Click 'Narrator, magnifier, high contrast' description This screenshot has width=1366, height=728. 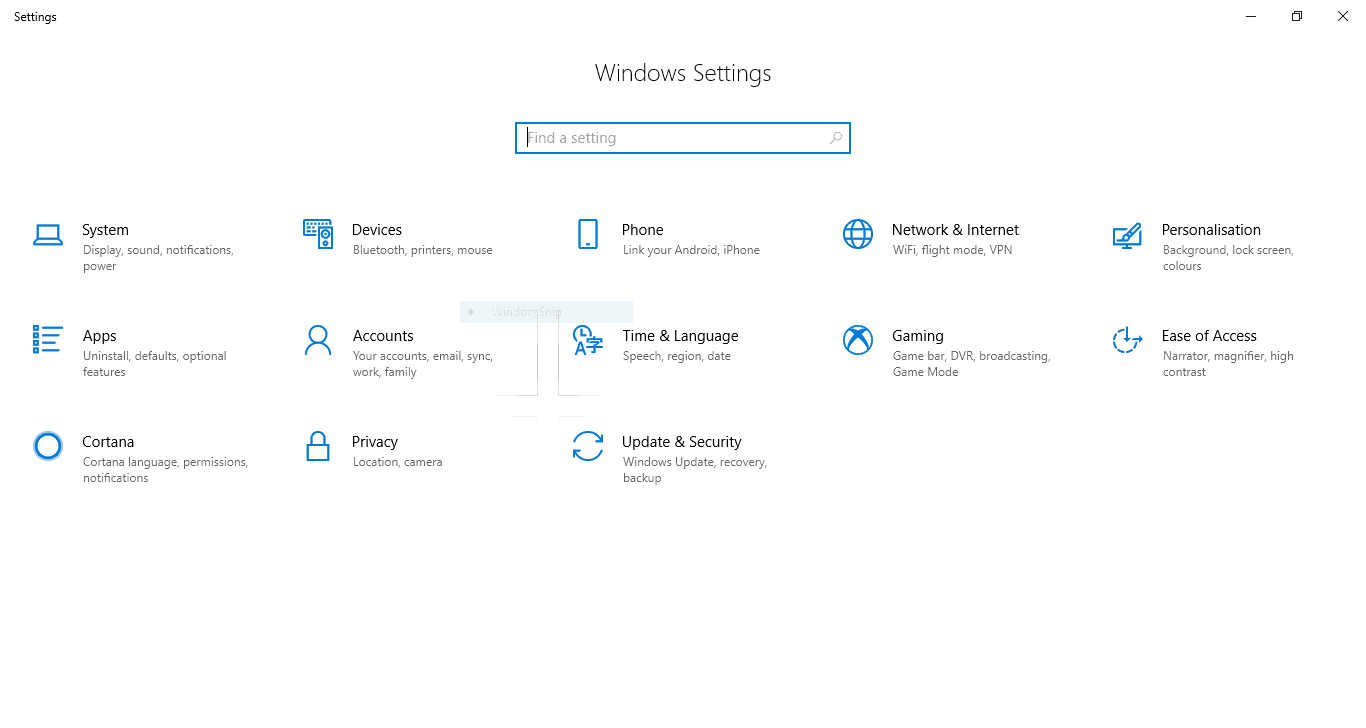1228,364
